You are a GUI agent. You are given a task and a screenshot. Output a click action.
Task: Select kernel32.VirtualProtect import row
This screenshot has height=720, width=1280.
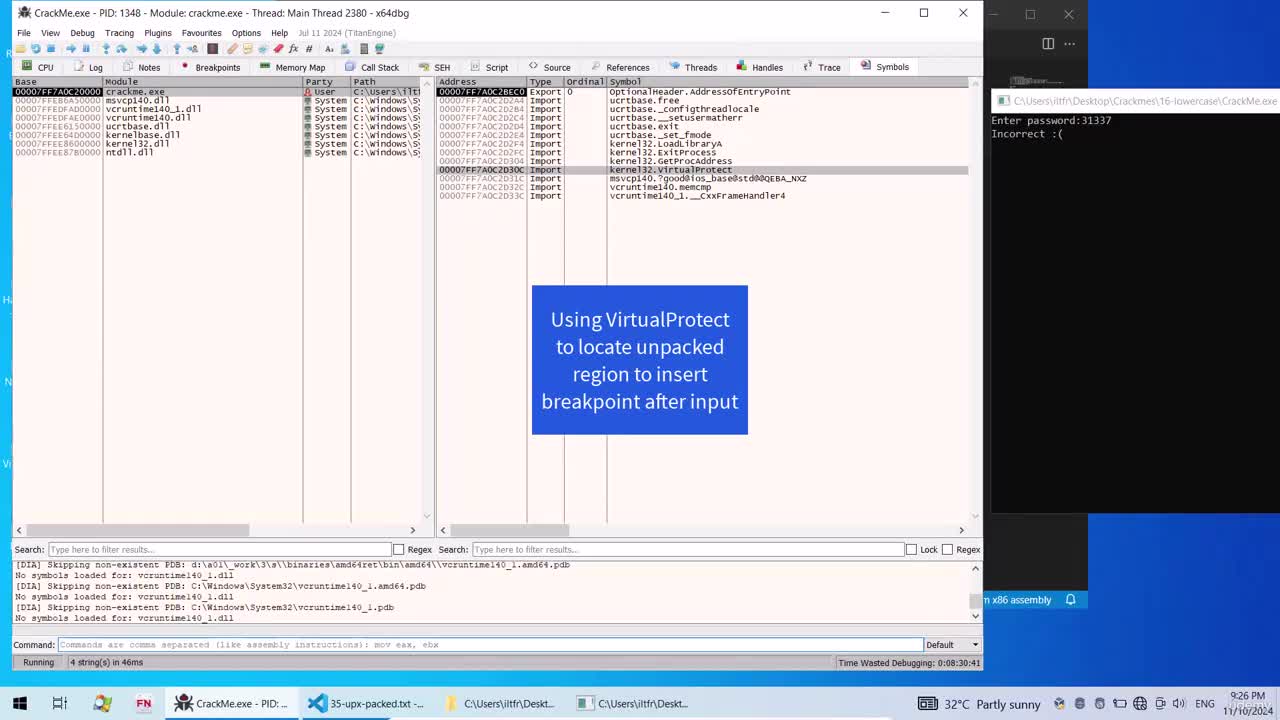pyautogui.click(x=702, y=170)
